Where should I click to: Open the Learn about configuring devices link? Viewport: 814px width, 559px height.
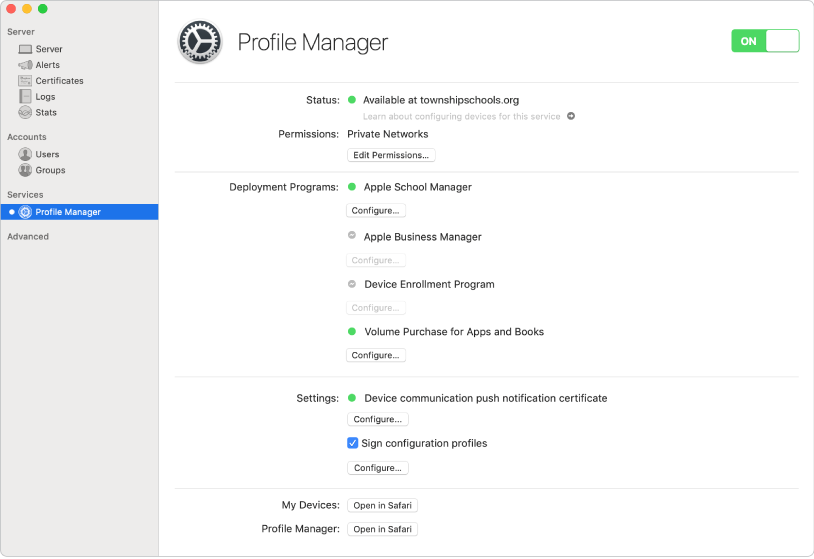pos(462,116)
